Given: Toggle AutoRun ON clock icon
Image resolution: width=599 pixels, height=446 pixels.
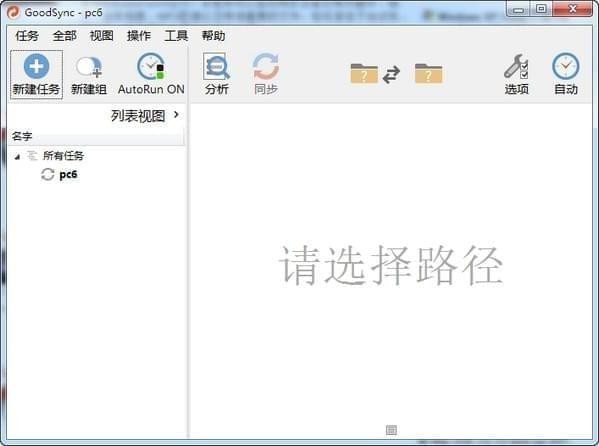Looking at the screenshot, I should pyautogui.click(x=151, y=66).
